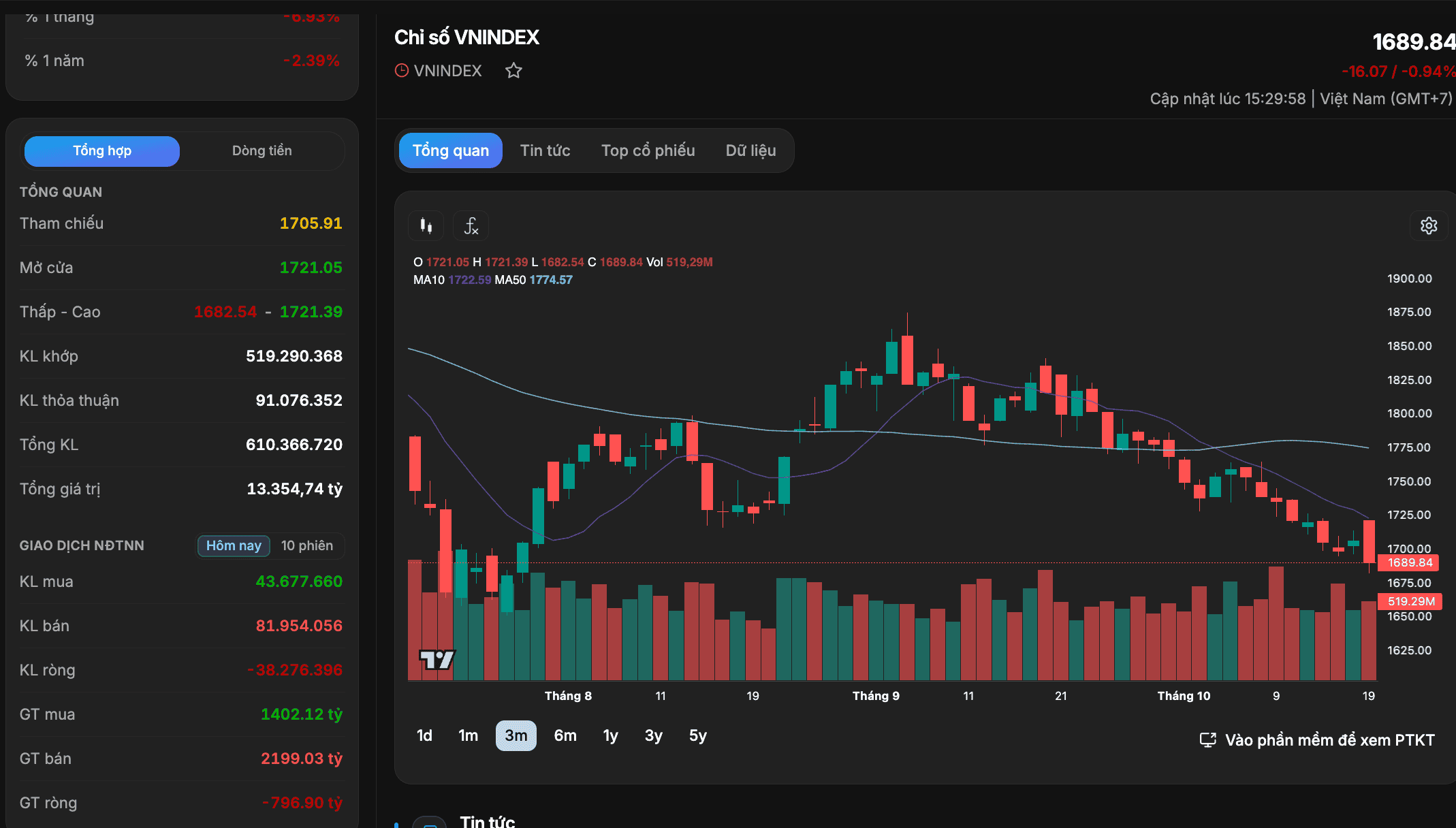Click the MA50 1774.57 indicator legend
Screen dimensions: 1456x828
[534, 280]
